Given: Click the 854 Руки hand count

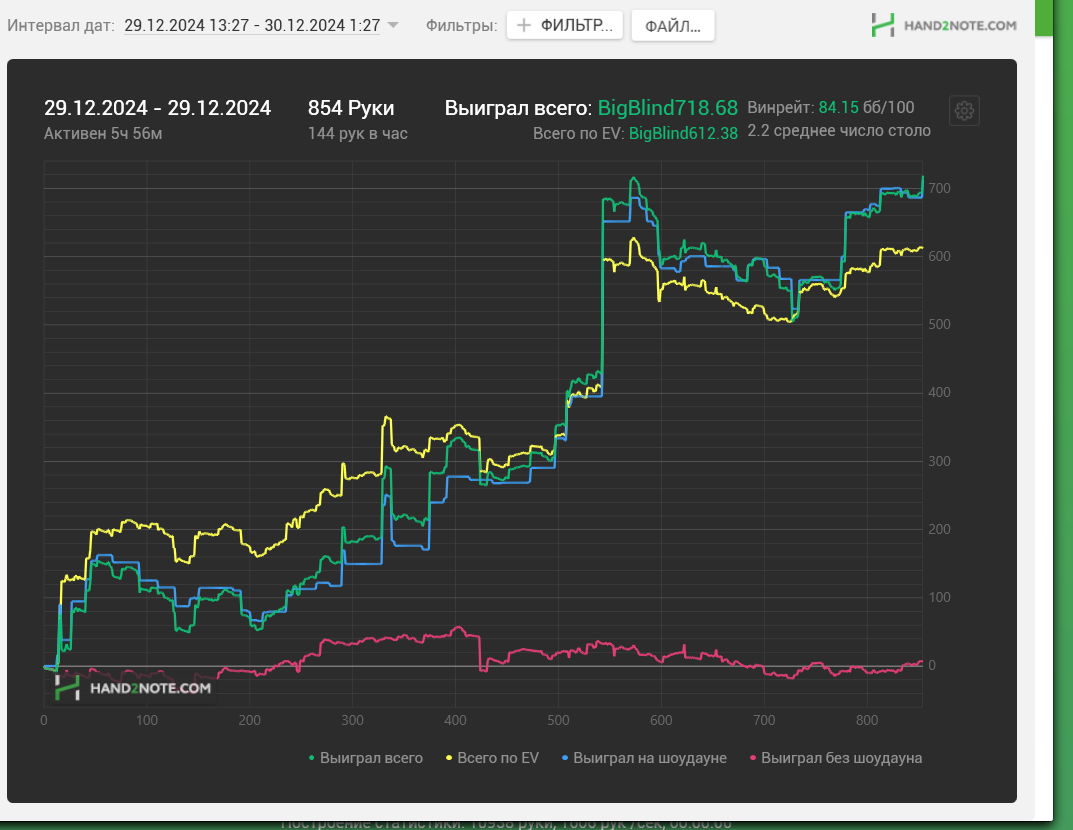Looking at the screenshot, I should coord(351,108).
